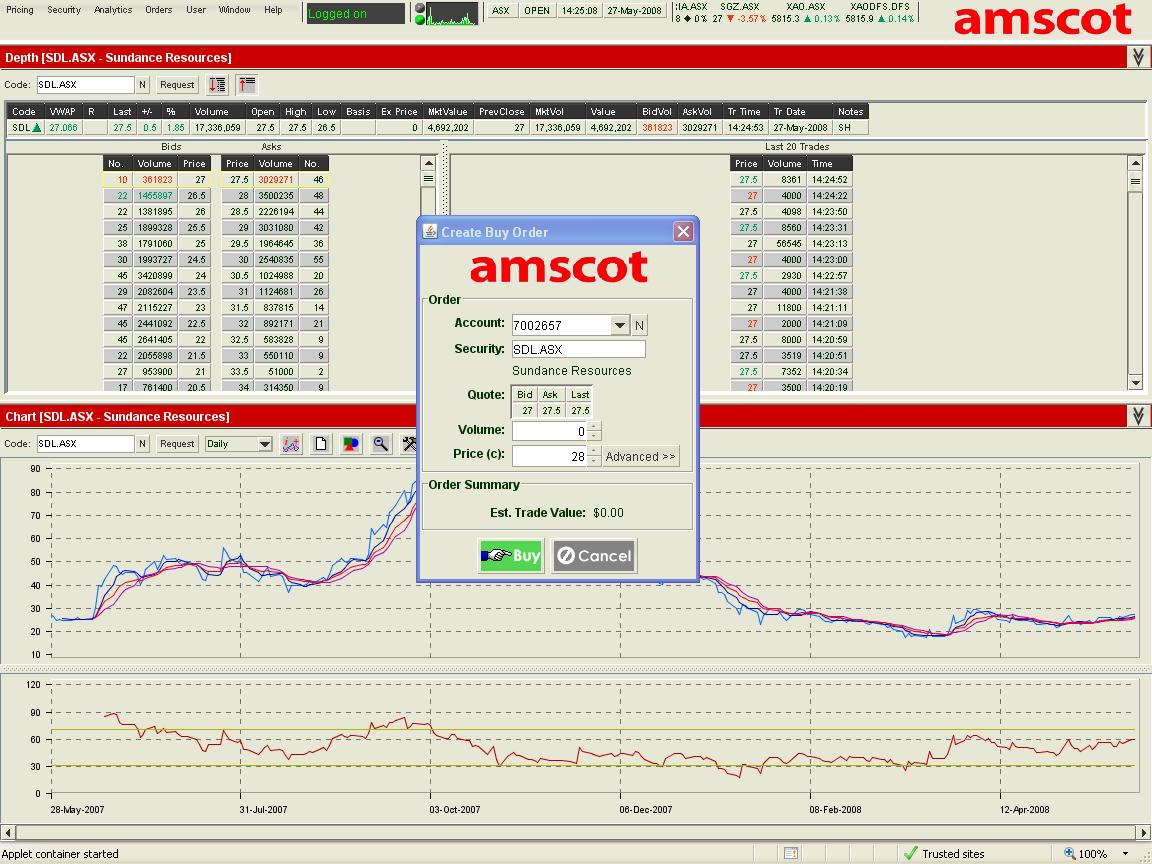Viewport: 1152px width, 864px height.
Task: Click the Last 20 Trades scrollbar up arrow
Action: (1135, 163)
